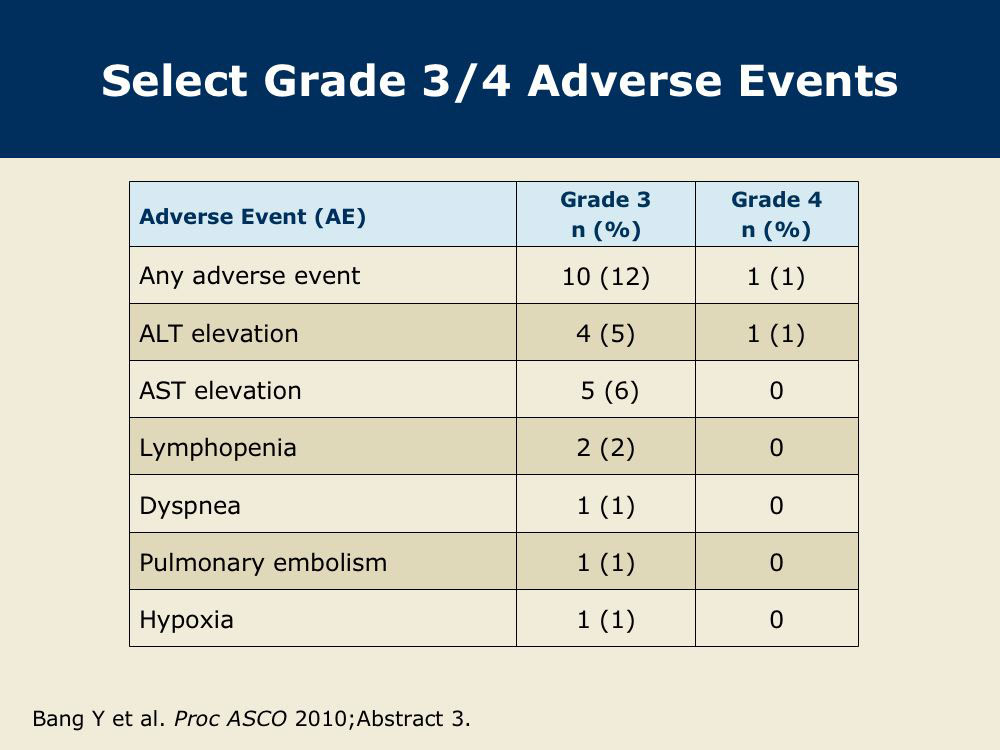1000x750 pixels.
Task: Click the Lymphopenia row label
Action: pos(217,448)
